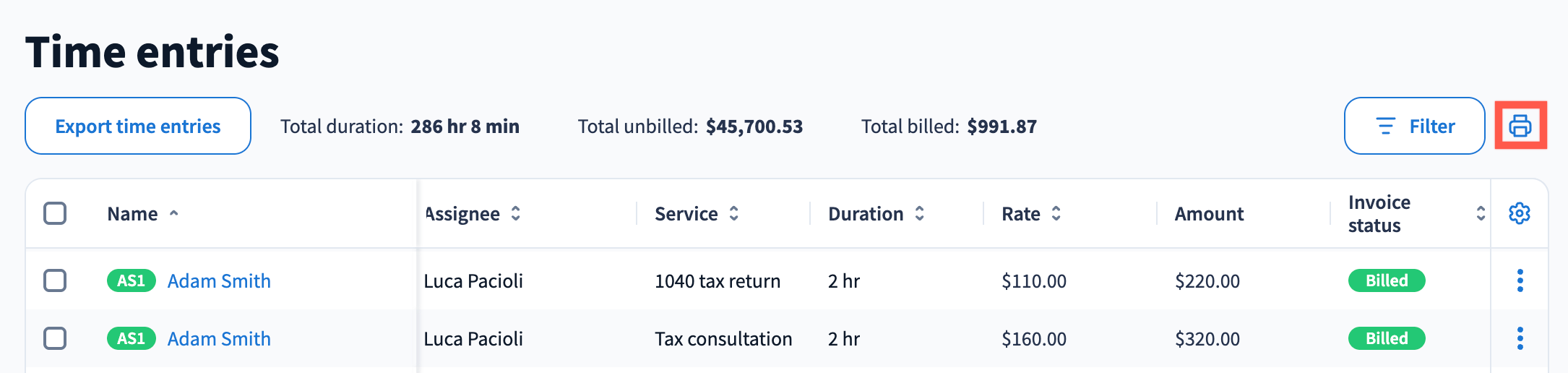Check the Tax consultation row checkbox
Viewport: 1568px width, 373px height.
pos(55,338)
